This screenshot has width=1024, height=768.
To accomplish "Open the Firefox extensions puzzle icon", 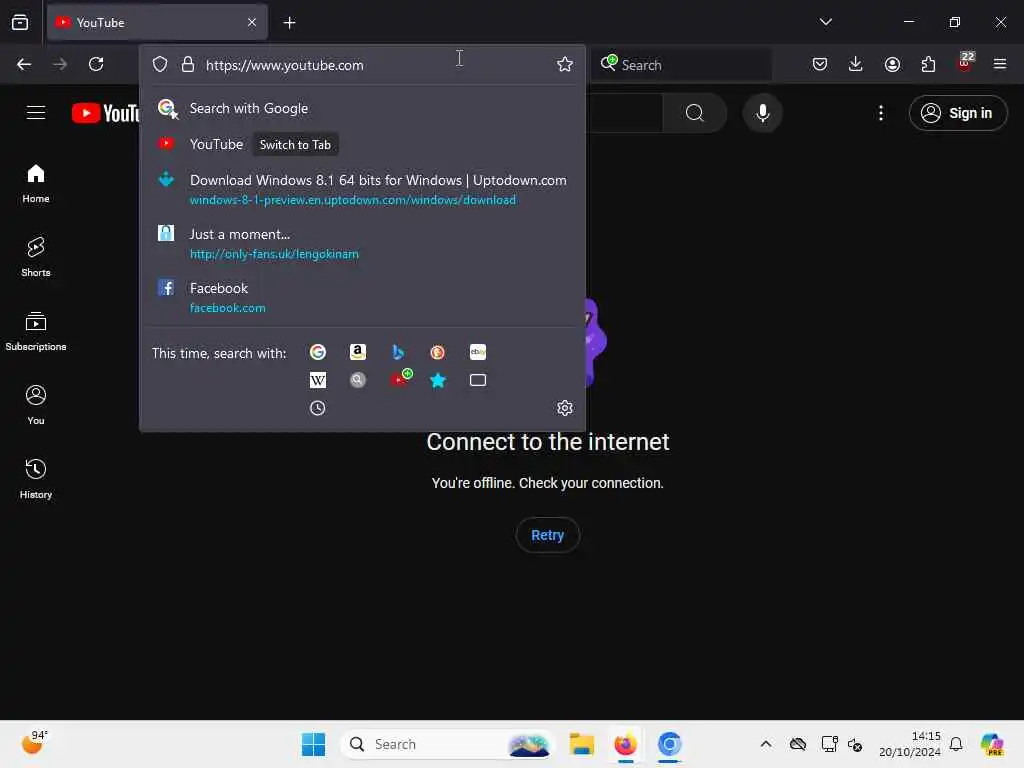I will [x=928, y=64].
